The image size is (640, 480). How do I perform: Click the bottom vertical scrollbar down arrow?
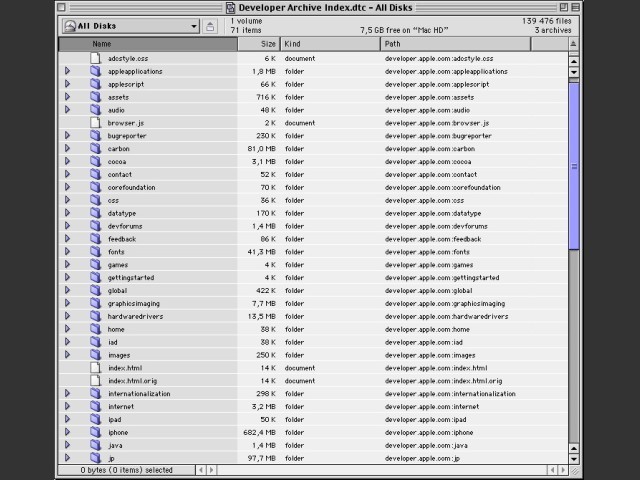tap(574, 459)
